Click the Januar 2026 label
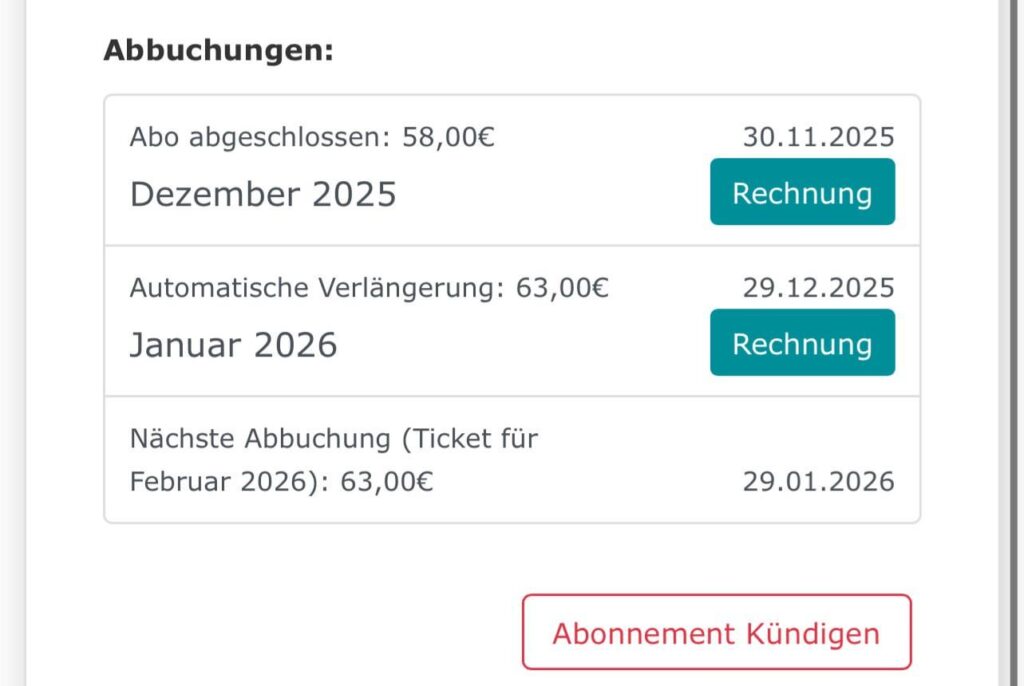Viewport: 1024px width, 686px height. pos(234,344)
